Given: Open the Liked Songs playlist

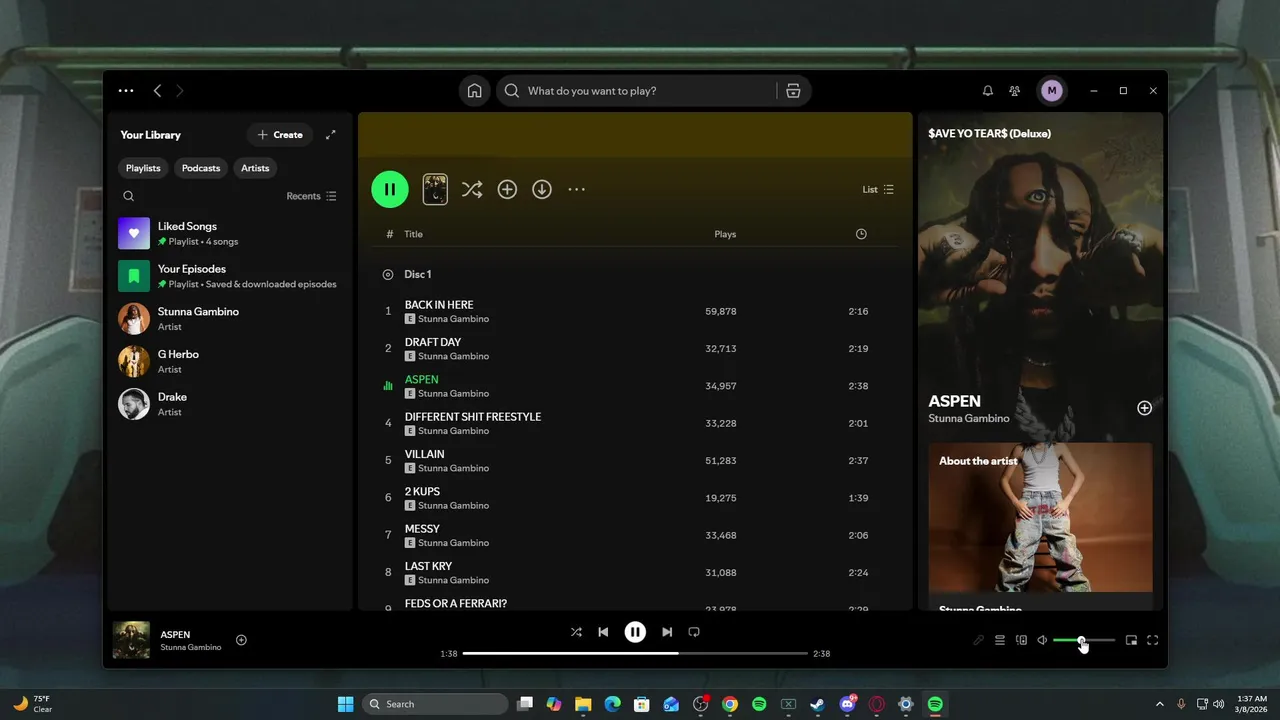Looking at the screenshot, I should (229, 234).
